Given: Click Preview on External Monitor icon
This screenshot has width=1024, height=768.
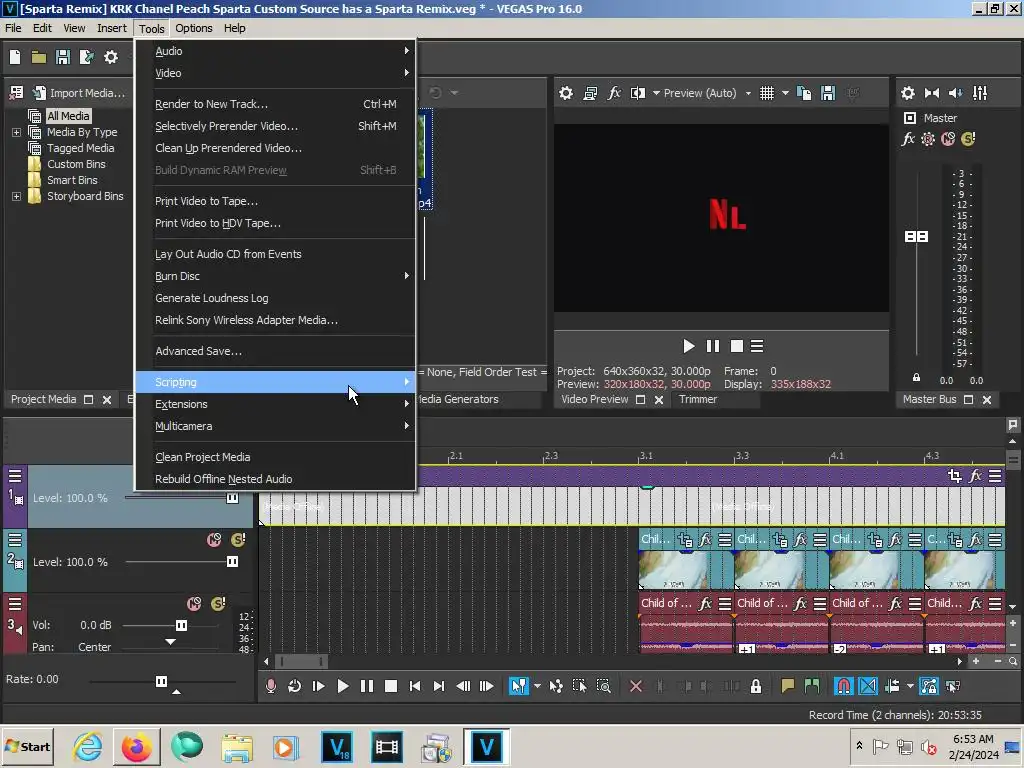Looking at the screenshot, I should pos(590,93).
